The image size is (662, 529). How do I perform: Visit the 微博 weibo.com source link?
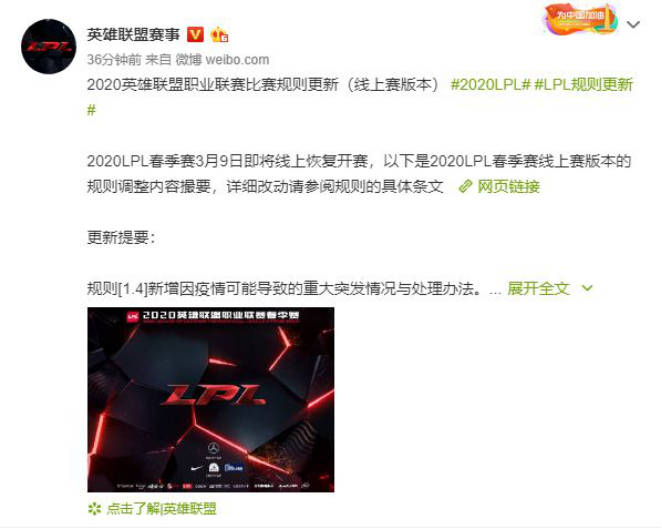[x=222, y=60]
